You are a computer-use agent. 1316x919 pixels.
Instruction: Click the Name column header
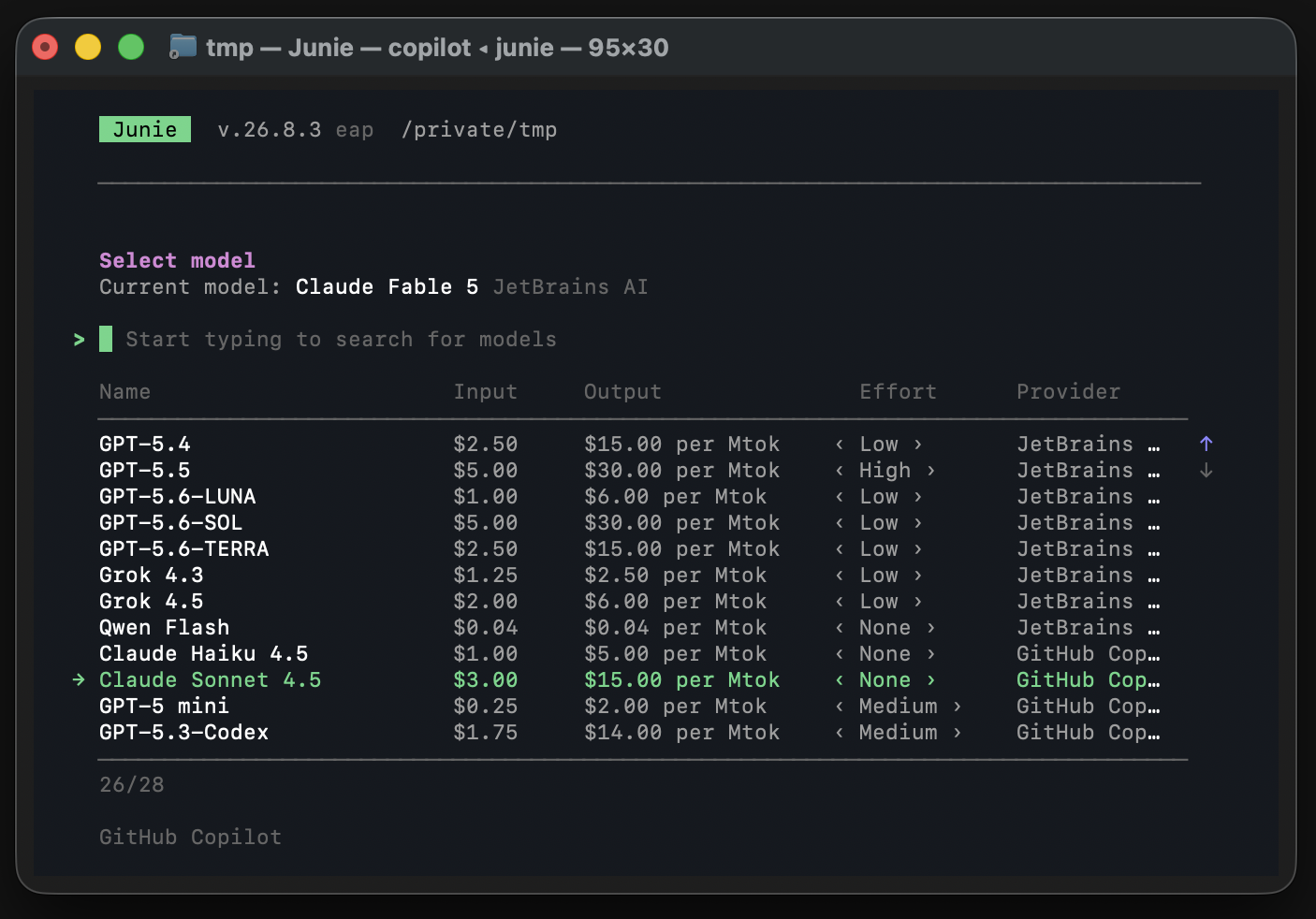[x=125, y=392]
